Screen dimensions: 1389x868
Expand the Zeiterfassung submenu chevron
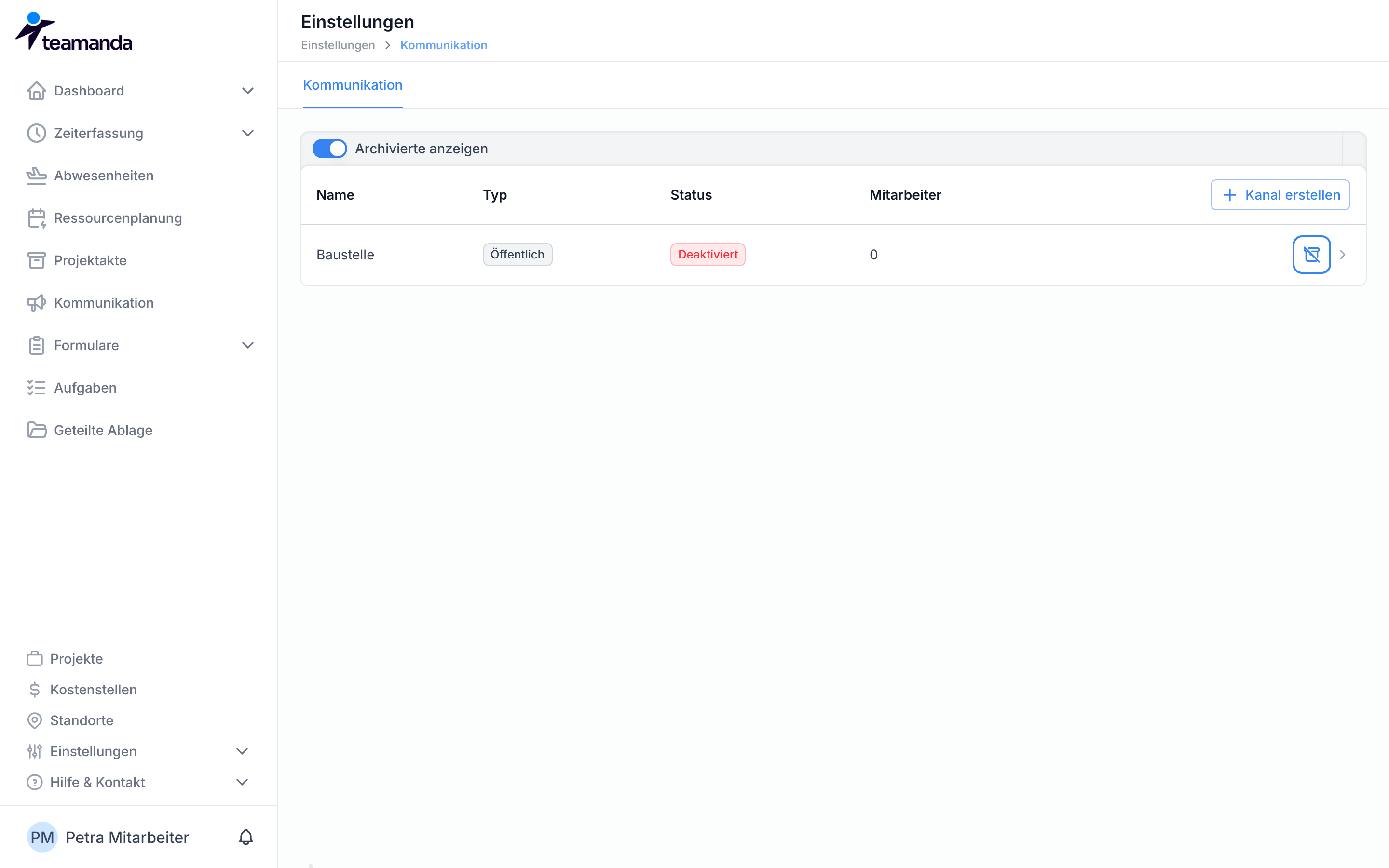pos(247,133)
